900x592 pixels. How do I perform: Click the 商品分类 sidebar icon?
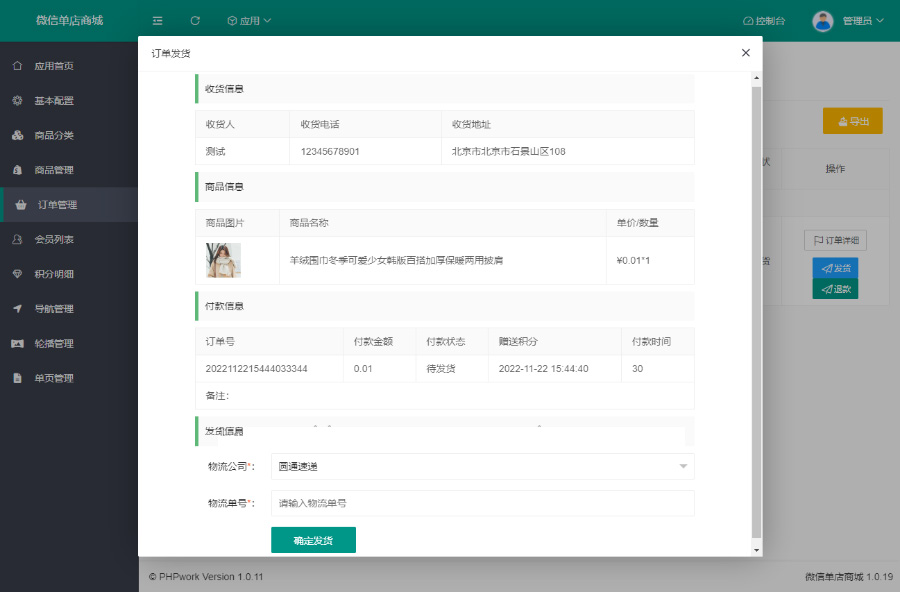point(17,135)
